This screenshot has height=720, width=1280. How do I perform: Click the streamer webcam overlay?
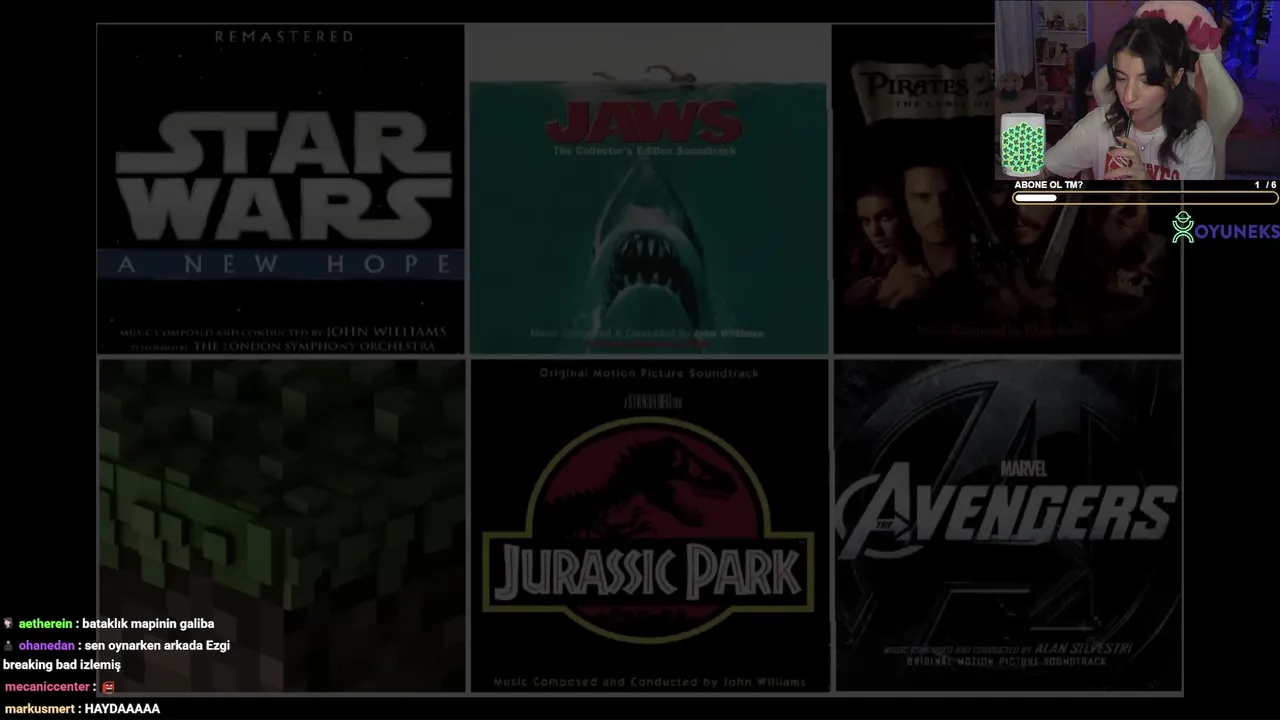pyautogui.click(x=1137, y=90)
